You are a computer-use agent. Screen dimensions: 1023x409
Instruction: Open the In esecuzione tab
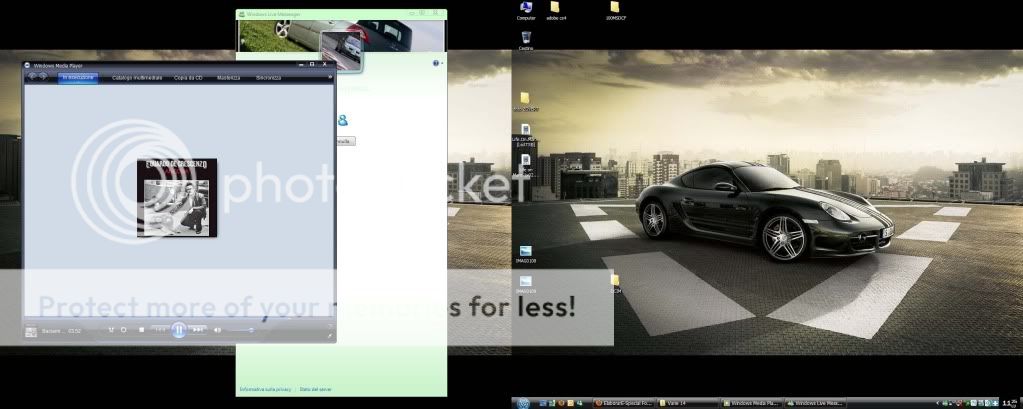coord(78,78)
